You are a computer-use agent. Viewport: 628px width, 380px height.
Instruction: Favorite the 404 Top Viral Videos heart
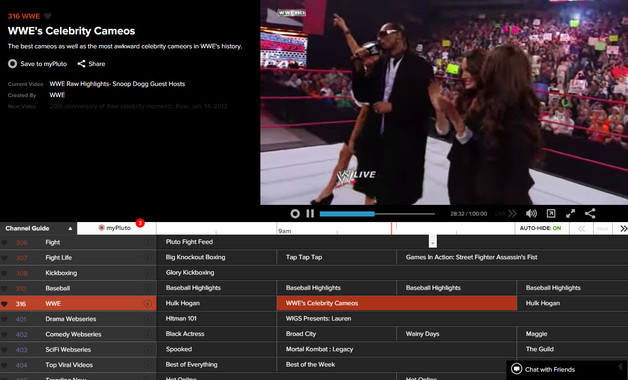(4, 365)
